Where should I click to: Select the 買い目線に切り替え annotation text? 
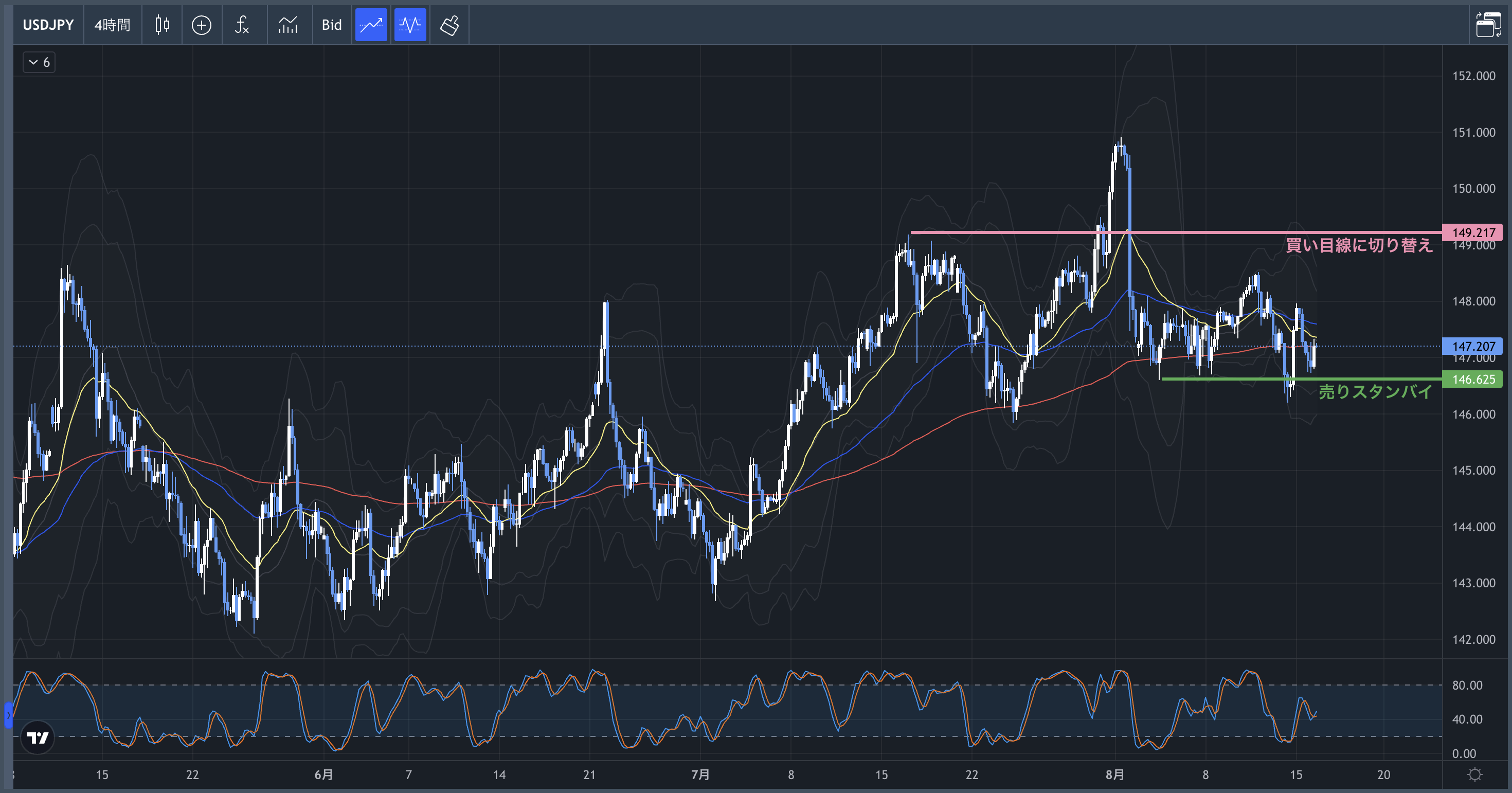pos(1359,245)
